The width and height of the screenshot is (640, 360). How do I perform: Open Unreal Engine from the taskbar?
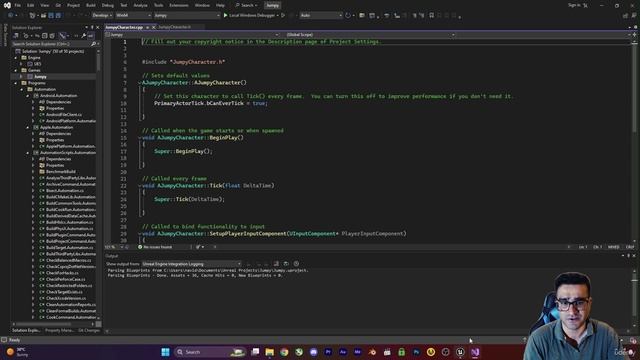coord(460,352)
